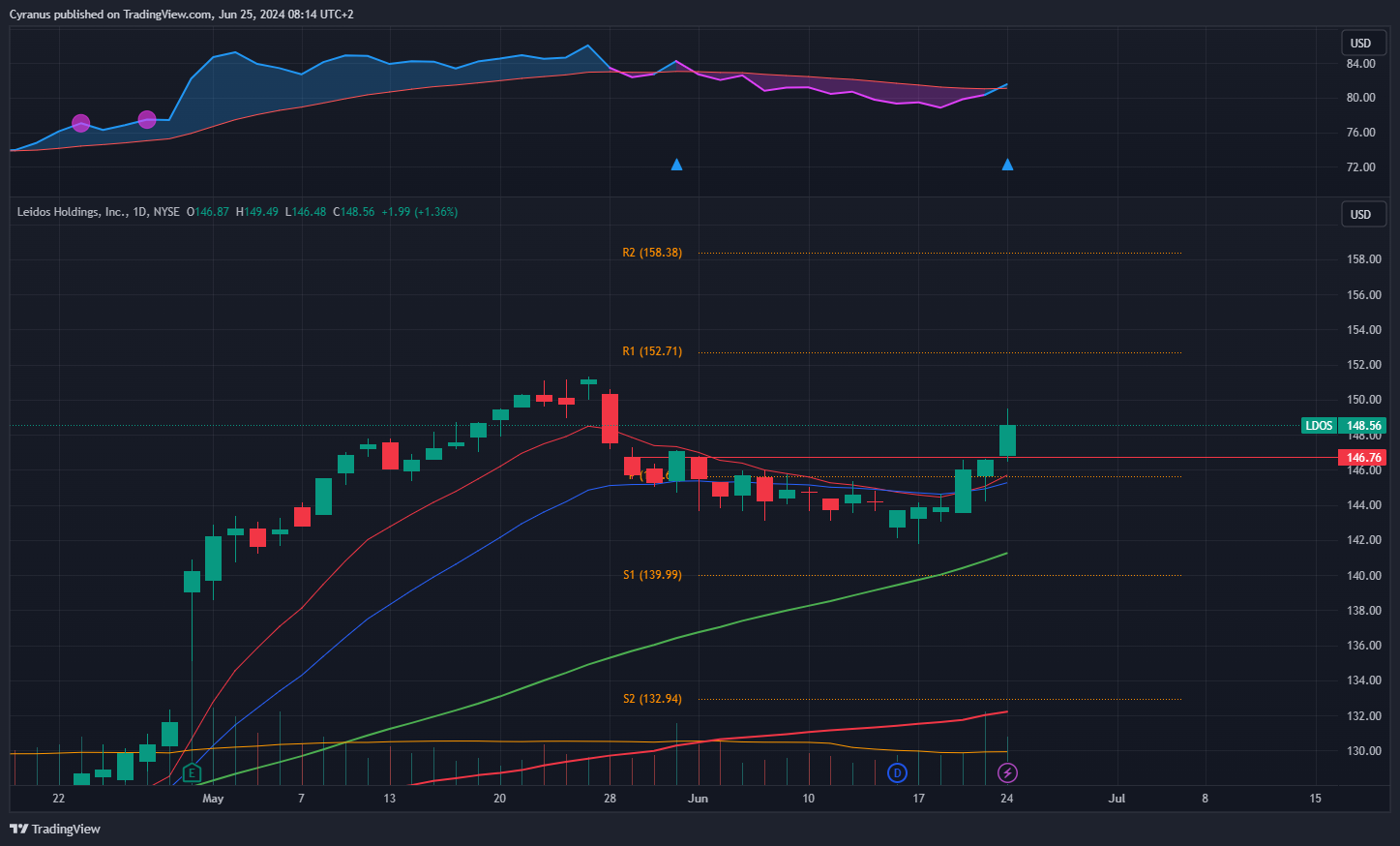Image resolution: width=1400 pixels, height=846 pixels.
Task: Click the 84.00 indicator axis label
Action: click(x=1360, y=64)
